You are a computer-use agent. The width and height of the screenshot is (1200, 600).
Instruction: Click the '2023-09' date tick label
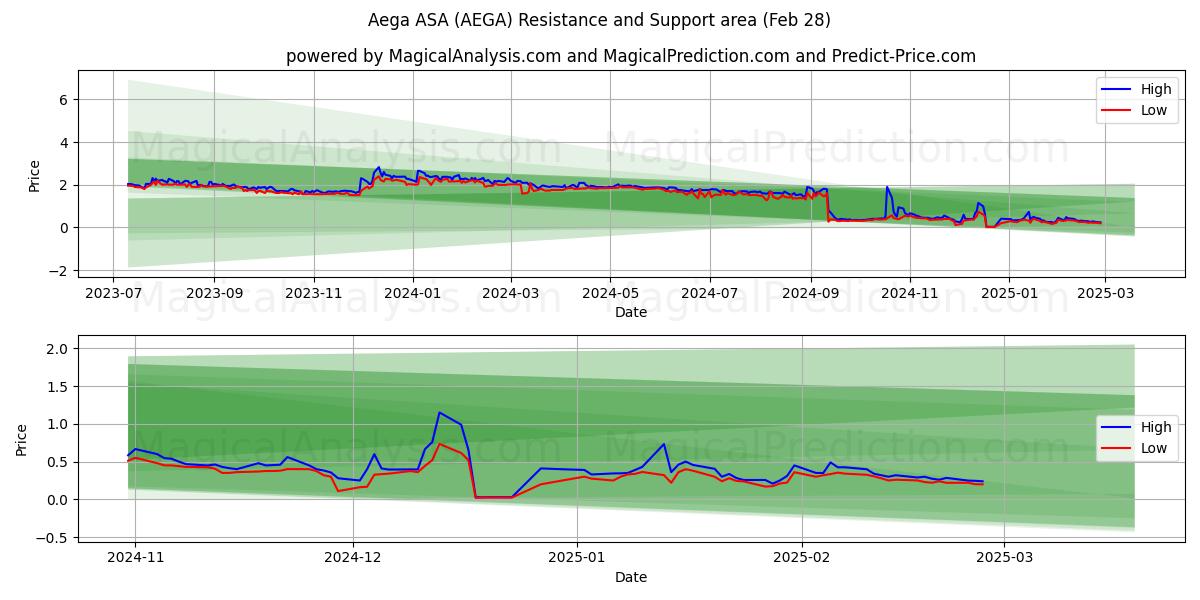coord(214,294)
